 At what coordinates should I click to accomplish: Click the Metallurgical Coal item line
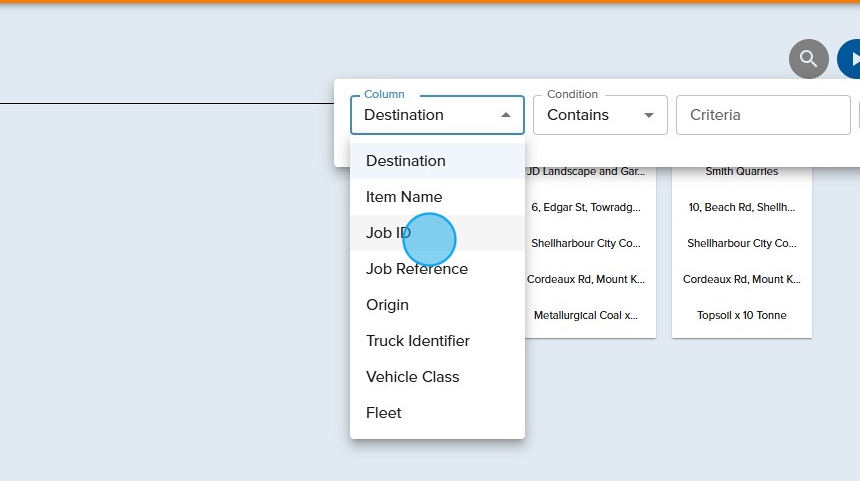click(585, 315)
